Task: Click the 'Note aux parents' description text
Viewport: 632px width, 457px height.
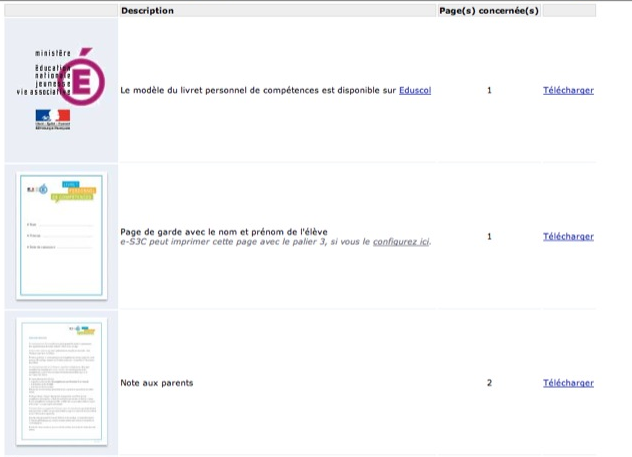Action: pos(156,383)
